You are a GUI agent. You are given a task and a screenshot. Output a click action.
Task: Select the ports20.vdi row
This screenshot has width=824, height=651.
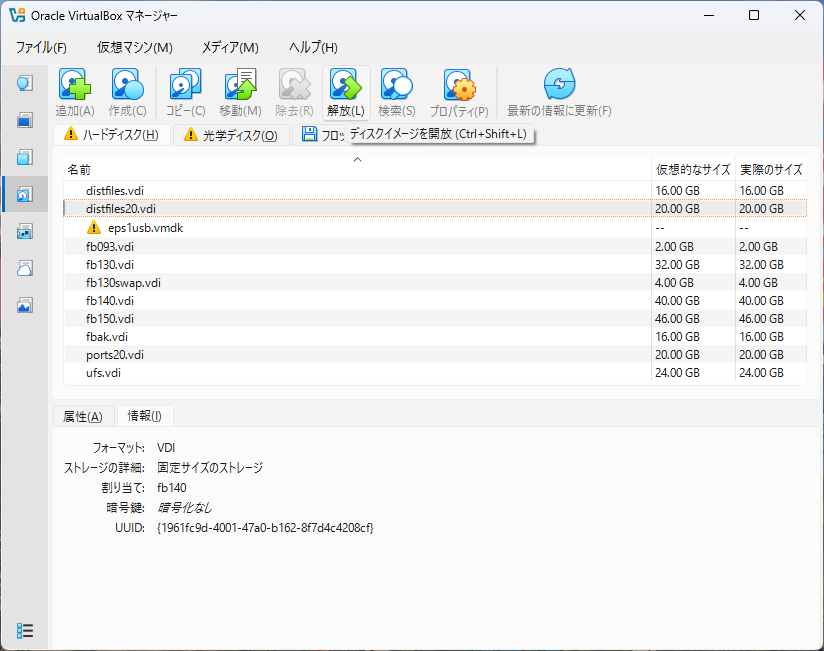point(435,355)
